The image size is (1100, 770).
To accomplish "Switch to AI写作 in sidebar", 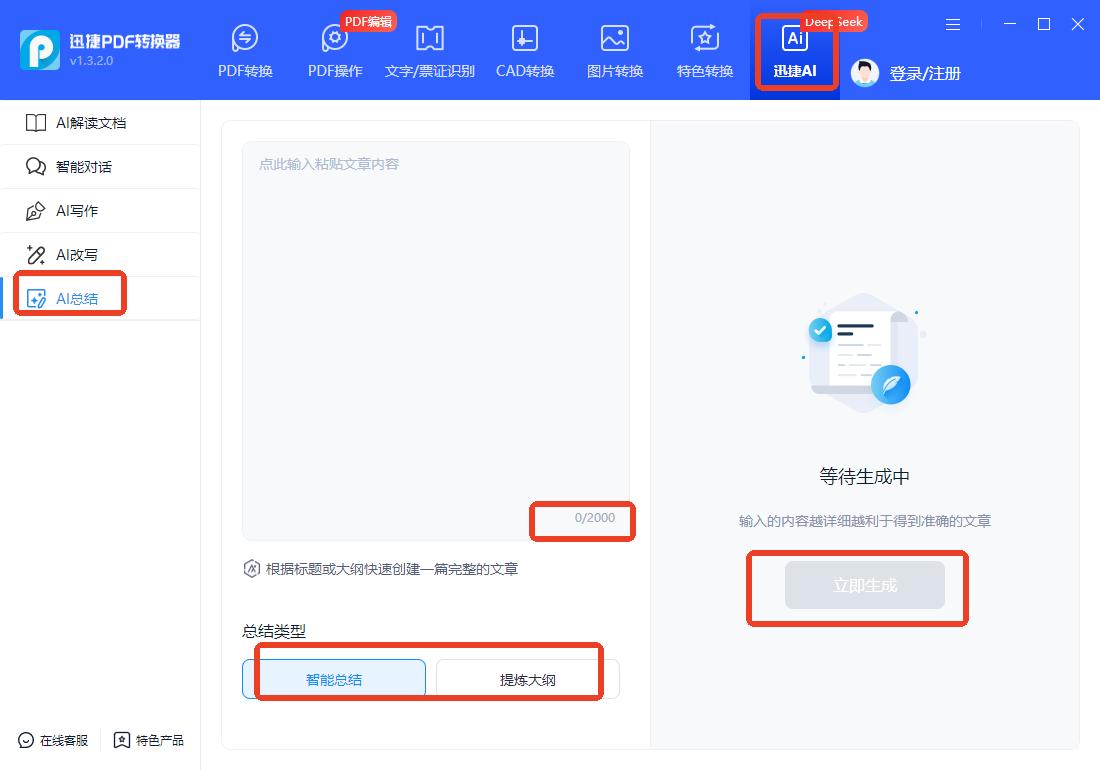I will pyautogui.click(x=76, y=211).
